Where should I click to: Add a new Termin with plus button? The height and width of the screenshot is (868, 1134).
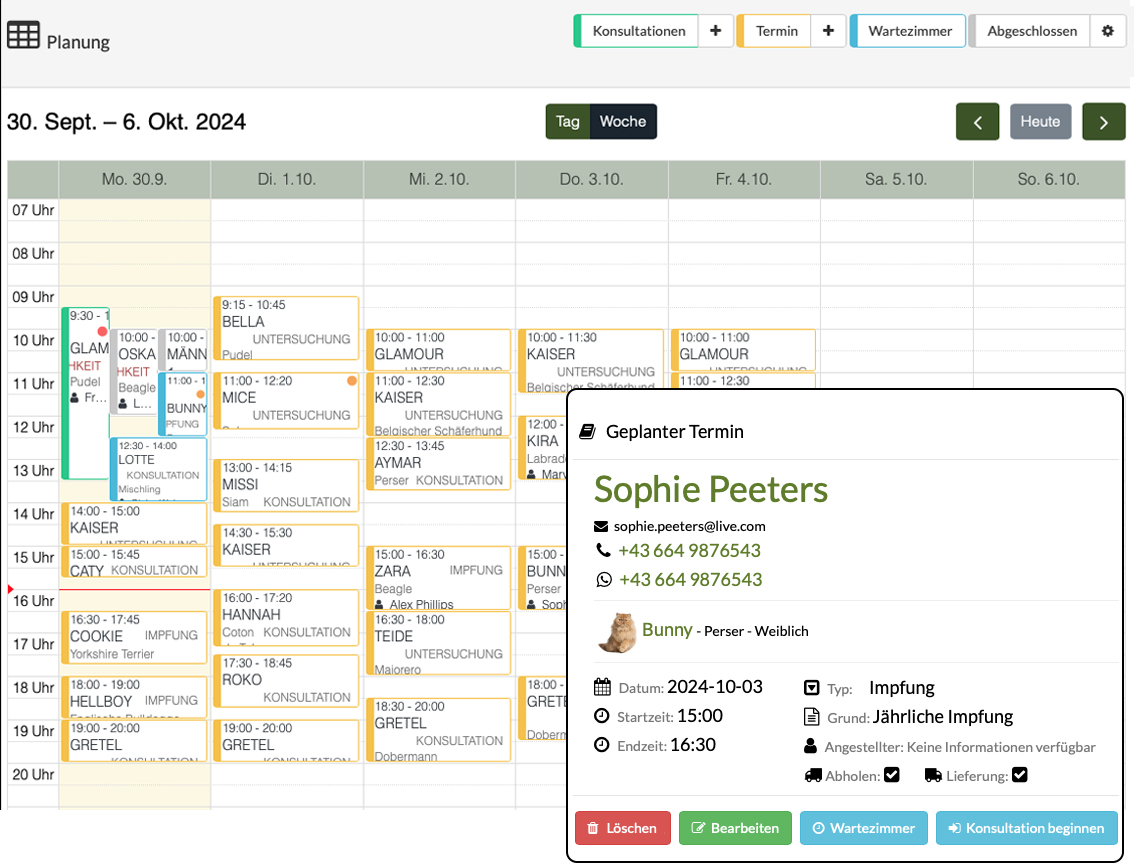[828, 31]
